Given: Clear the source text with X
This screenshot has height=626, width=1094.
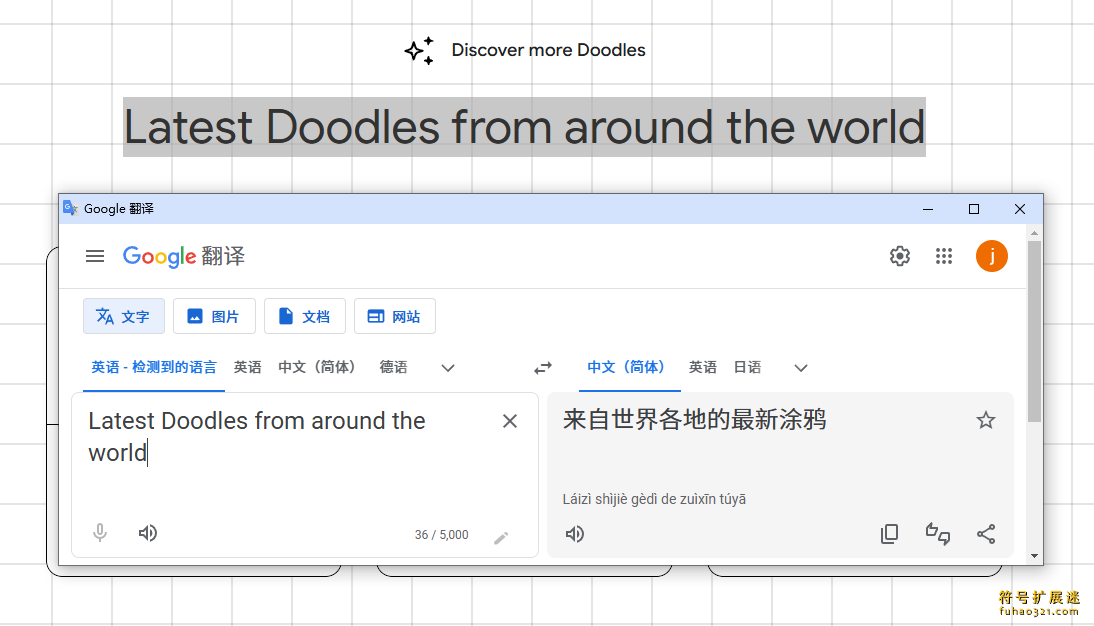Looking at the screenshot, I should (x=510, y=421).
